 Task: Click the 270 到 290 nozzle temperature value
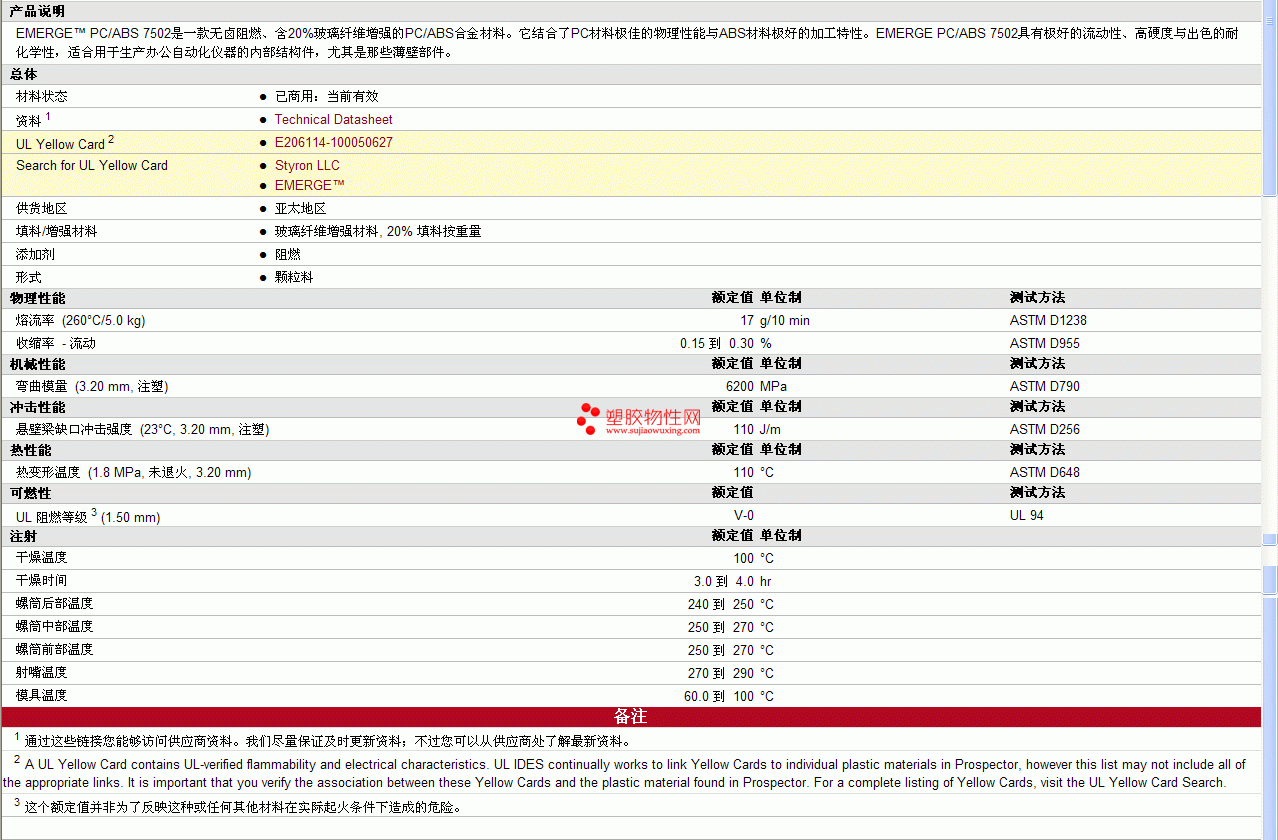pyautogui.click(x=721, y=674)
